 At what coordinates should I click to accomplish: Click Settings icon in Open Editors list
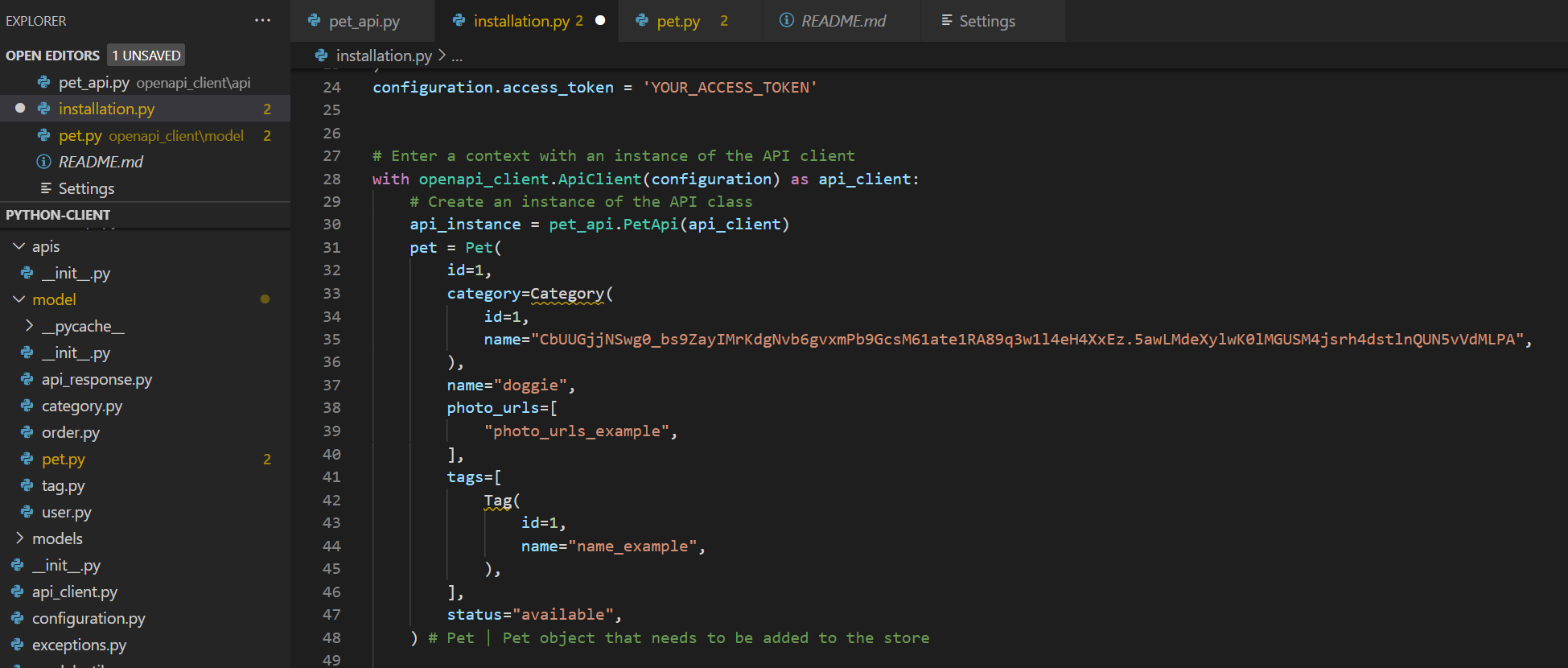(46, 188)
